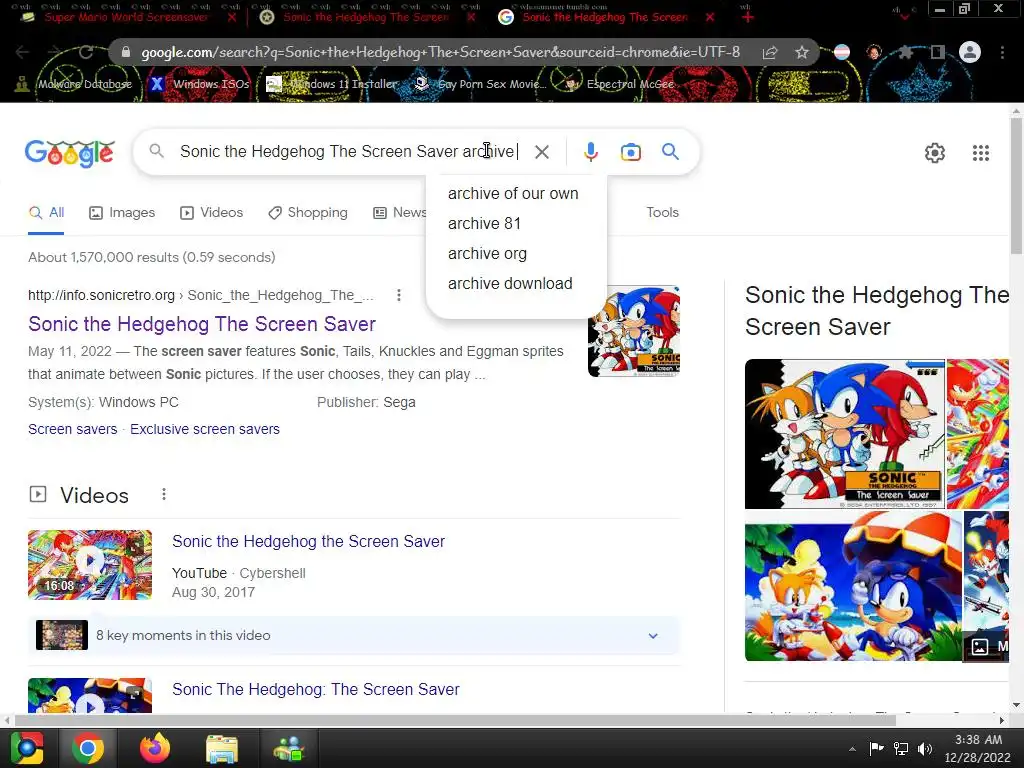The height and width of the screenshot is (768, 1024).
Task: Open a new browser tab
Action: coord(748,17)
